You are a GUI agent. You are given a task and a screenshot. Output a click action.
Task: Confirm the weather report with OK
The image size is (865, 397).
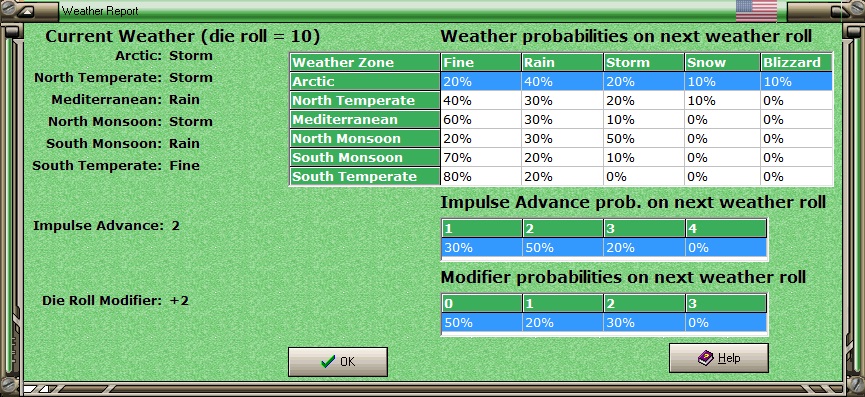338,362
